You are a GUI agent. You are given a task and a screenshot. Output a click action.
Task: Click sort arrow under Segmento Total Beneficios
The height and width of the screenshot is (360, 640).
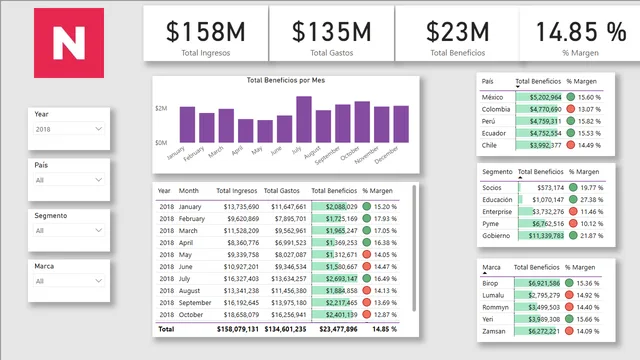pyautogui.click(x=520, y=178)
